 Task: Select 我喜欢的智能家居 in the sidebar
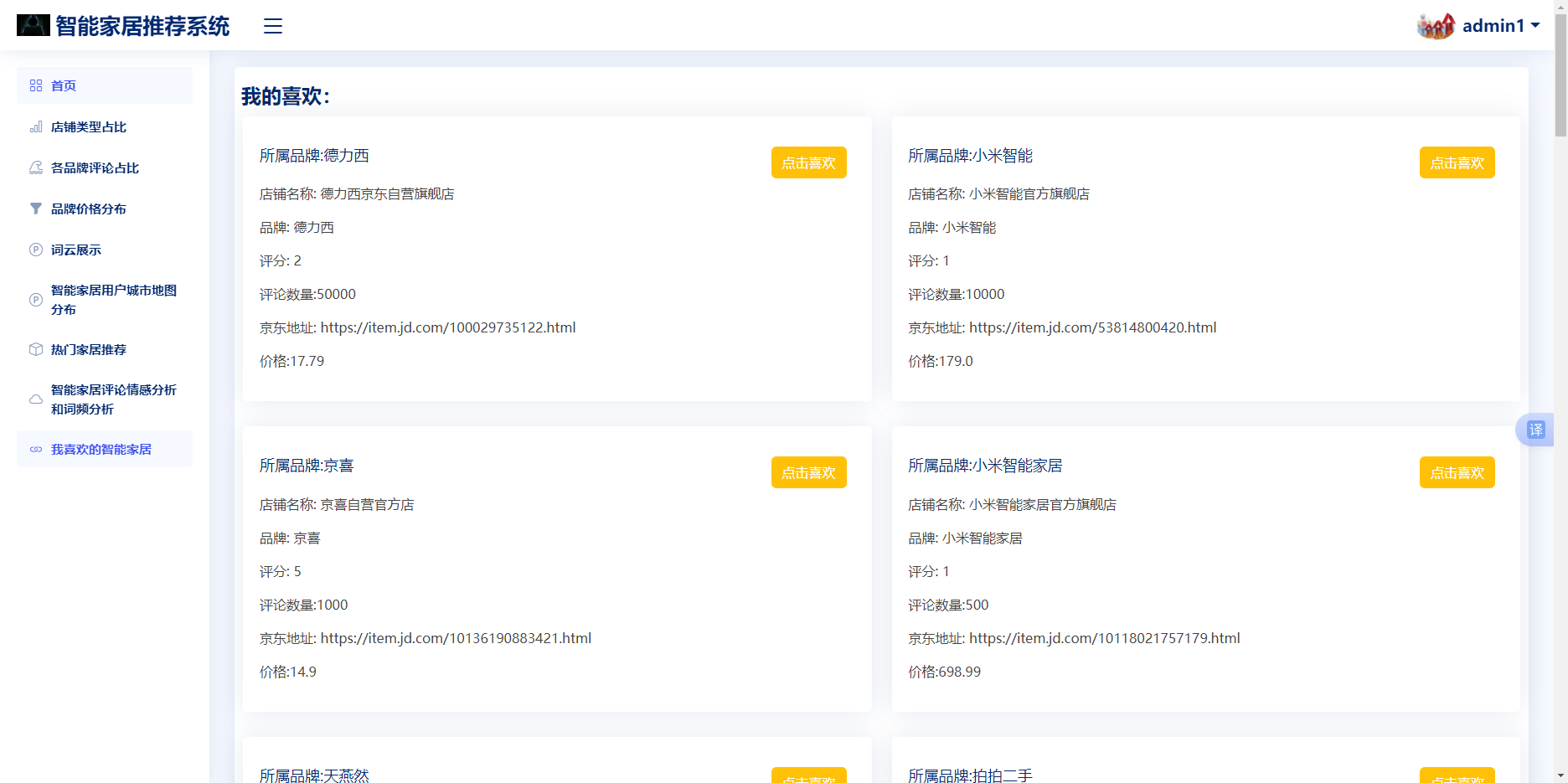click(x=105, y=449)
